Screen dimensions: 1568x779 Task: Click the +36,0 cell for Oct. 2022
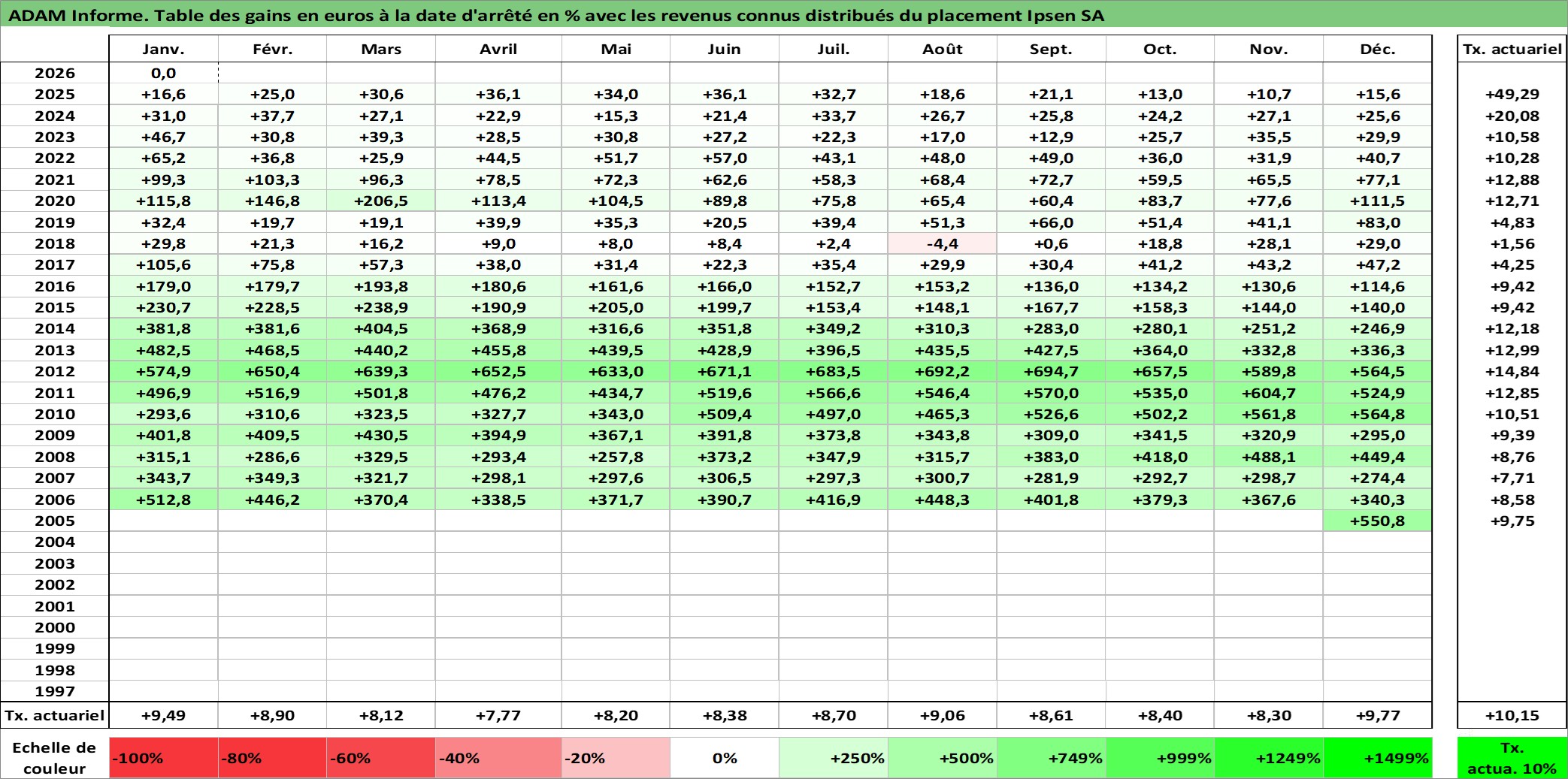(1160, 158)
